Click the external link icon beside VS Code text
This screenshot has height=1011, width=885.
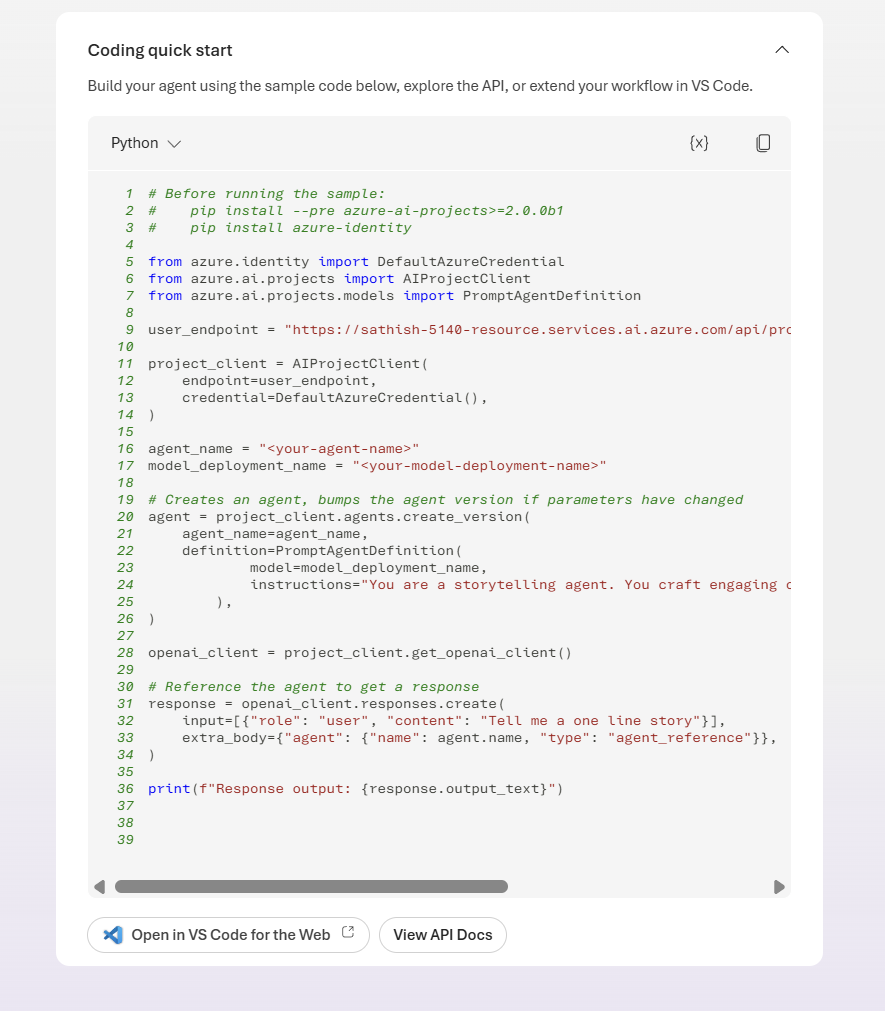(348, 932)
